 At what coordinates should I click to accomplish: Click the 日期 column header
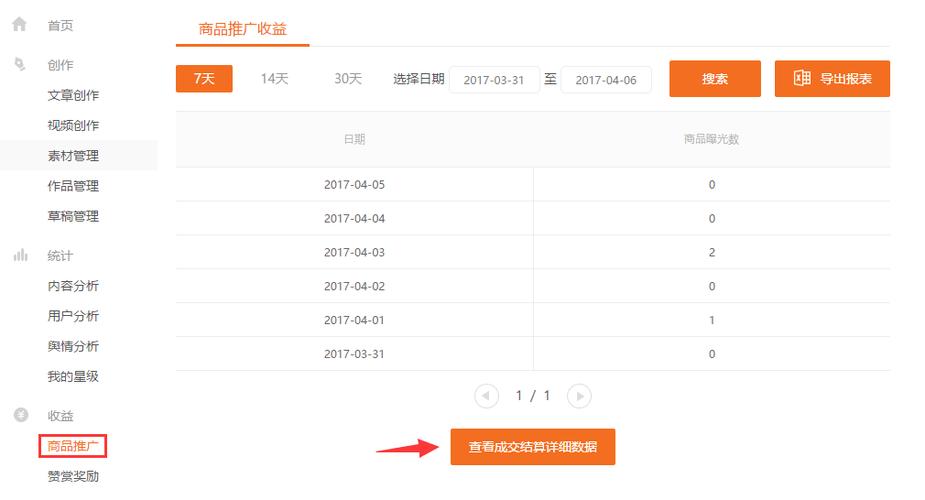[355, 139]
